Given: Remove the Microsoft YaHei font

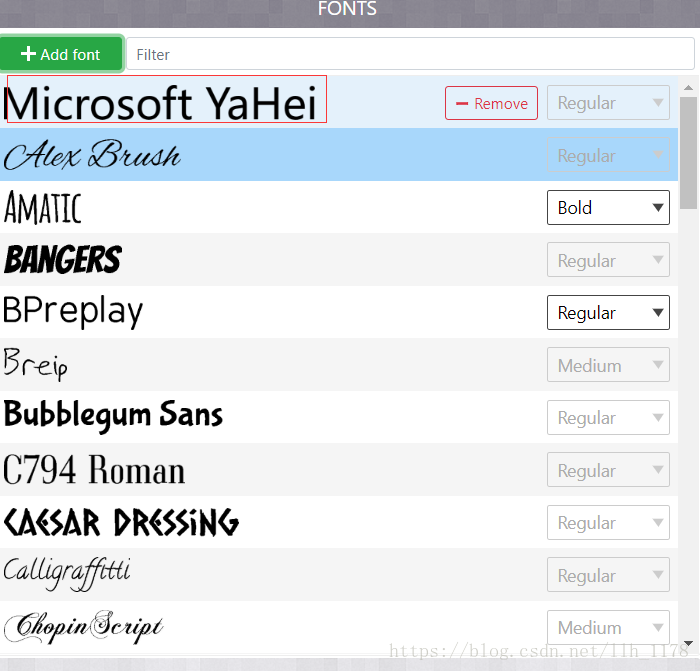Looking at the screenshot, I should (x=491, y=103).
